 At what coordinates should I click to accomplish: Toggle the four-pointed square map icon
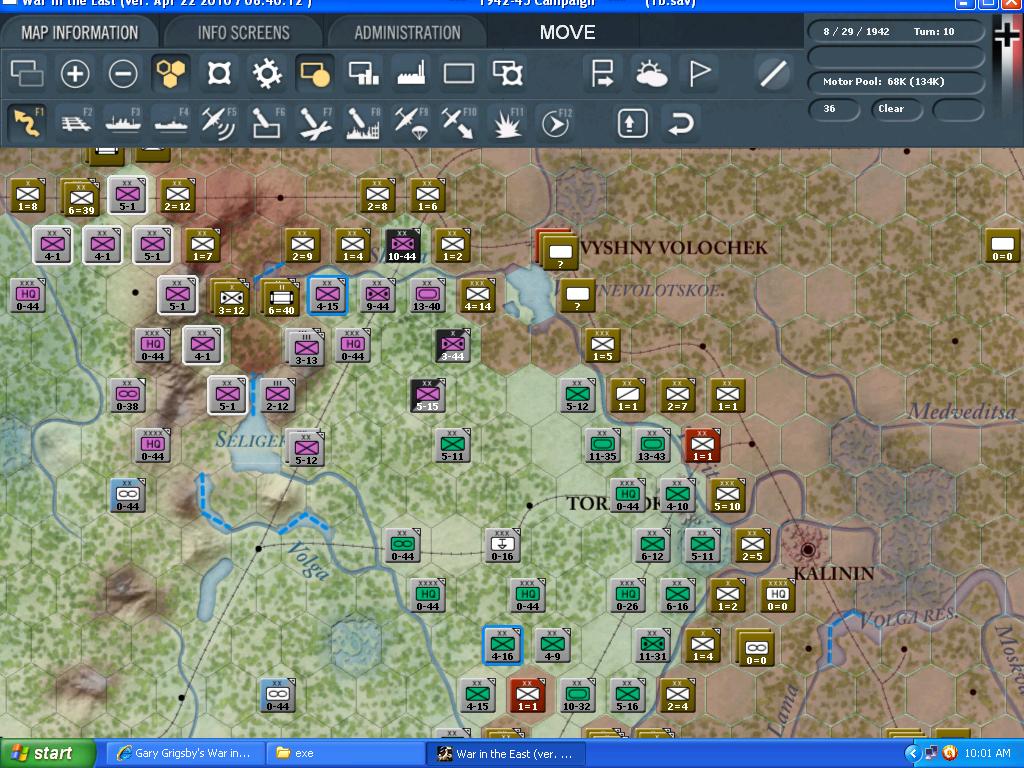click(x=219, y=73)
